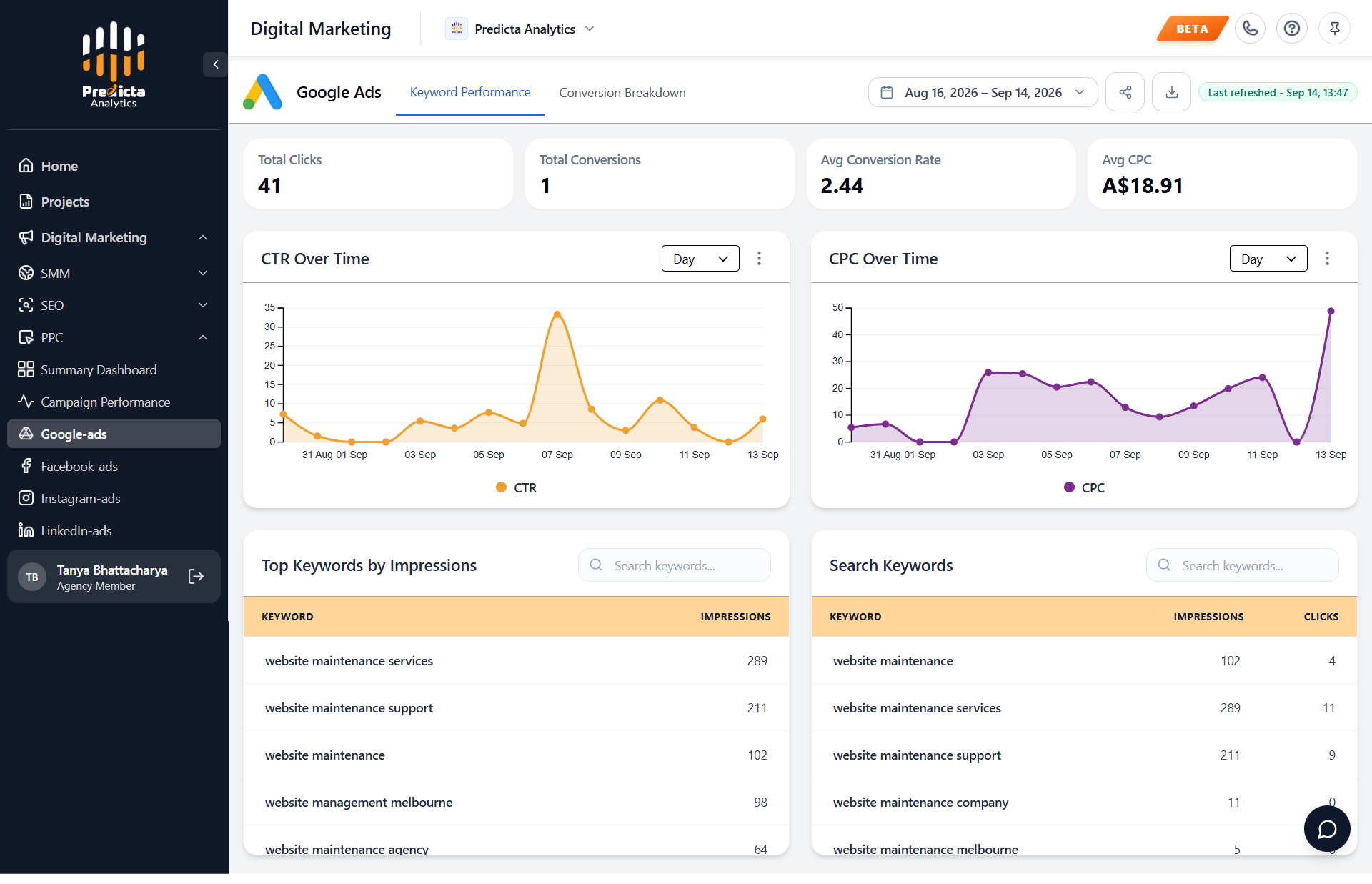Sort by IMPRESSIONS in Top Keywords table
Screen dimensions: 1372x884
735,617
